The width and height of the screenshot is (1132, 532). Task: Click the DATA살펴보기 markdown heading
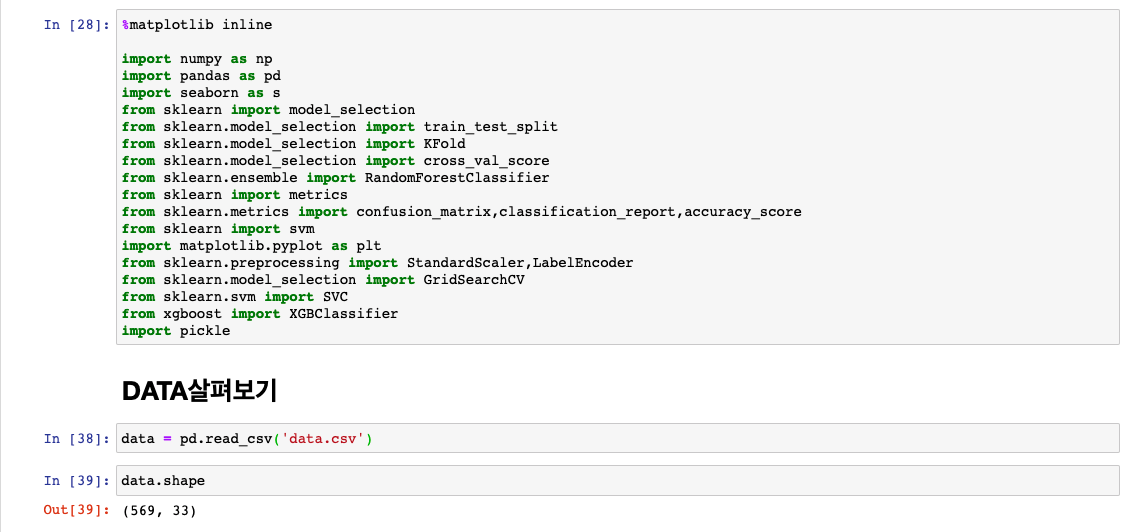tap(199, 391)
